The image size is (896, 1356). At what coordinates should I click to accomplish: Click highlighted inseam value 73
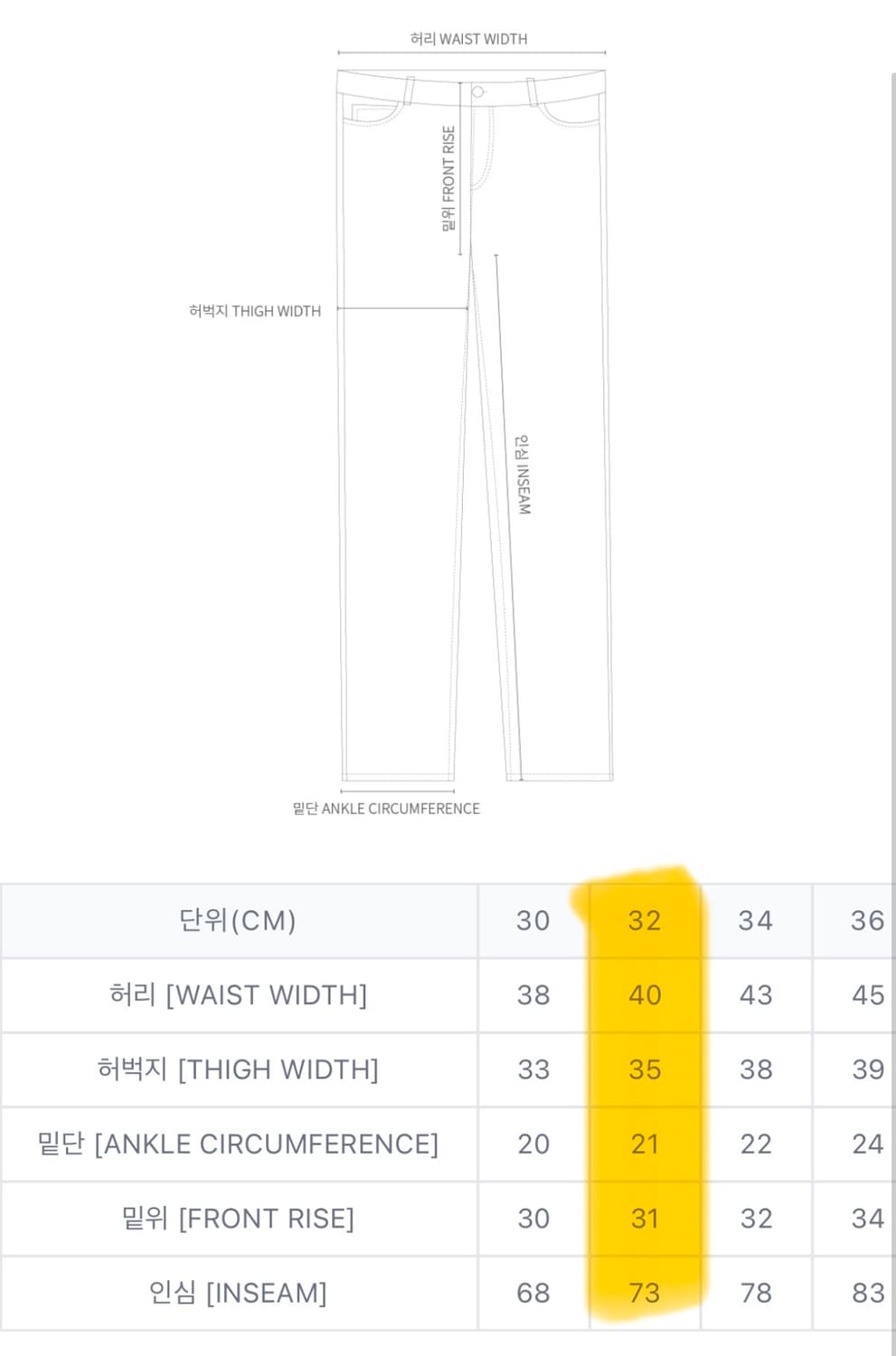point(645,1293)
